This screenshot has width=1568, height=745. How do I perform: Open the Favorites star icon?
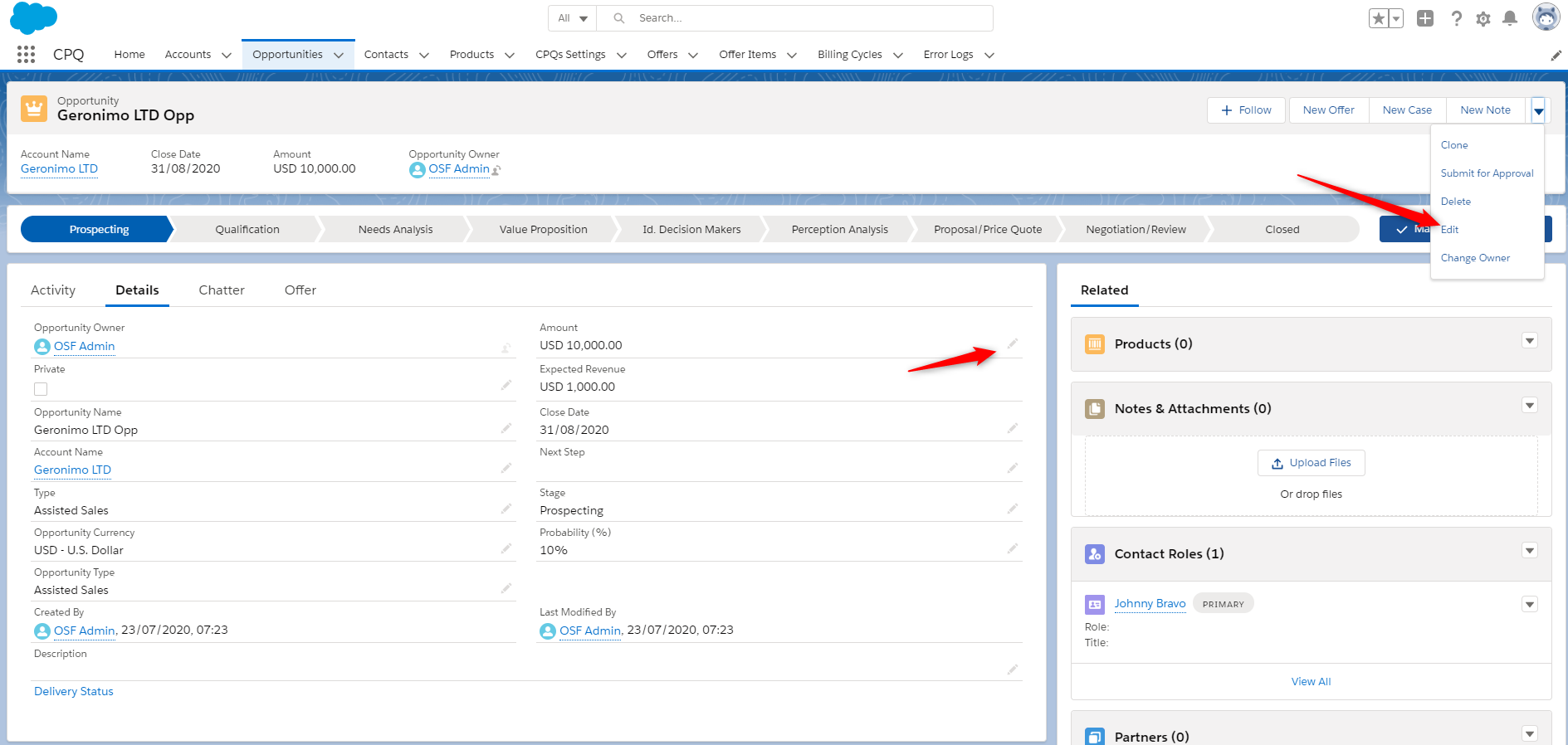tap(1379, 18)
